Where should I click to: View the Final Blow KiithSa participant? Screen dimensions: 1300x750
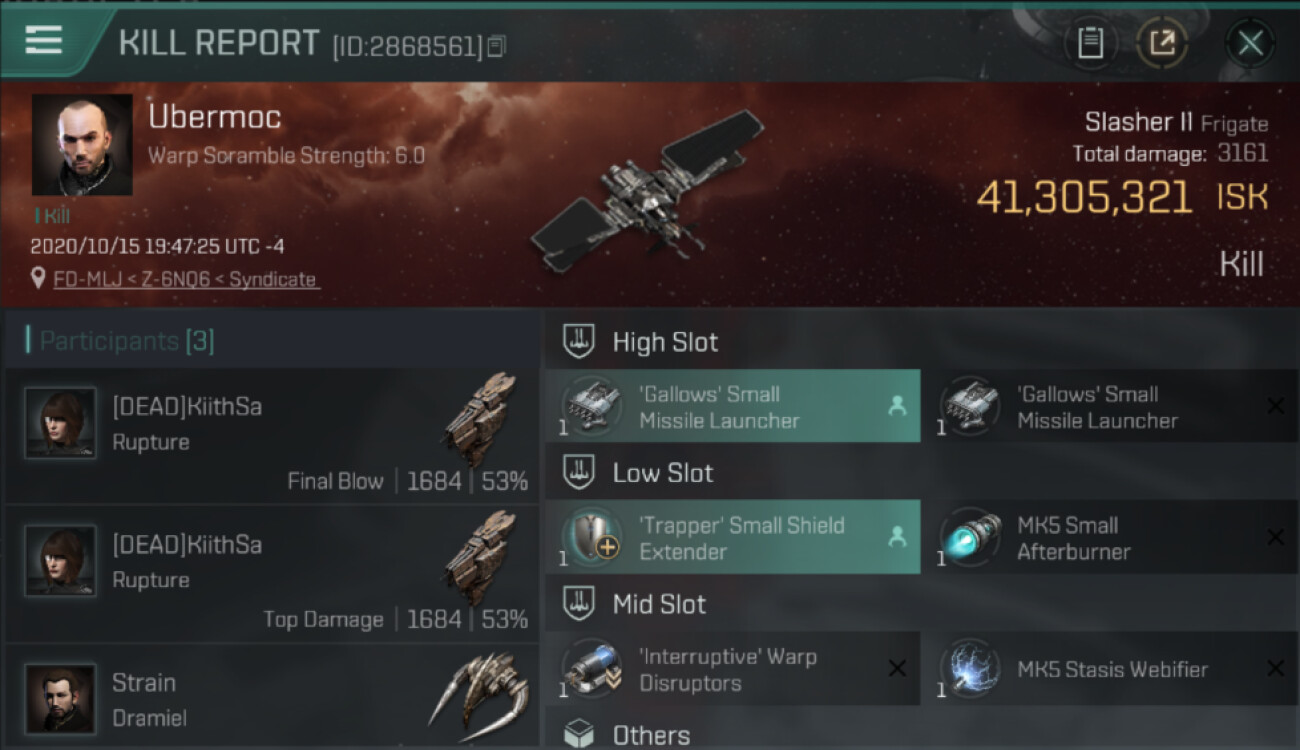[272, 435]
